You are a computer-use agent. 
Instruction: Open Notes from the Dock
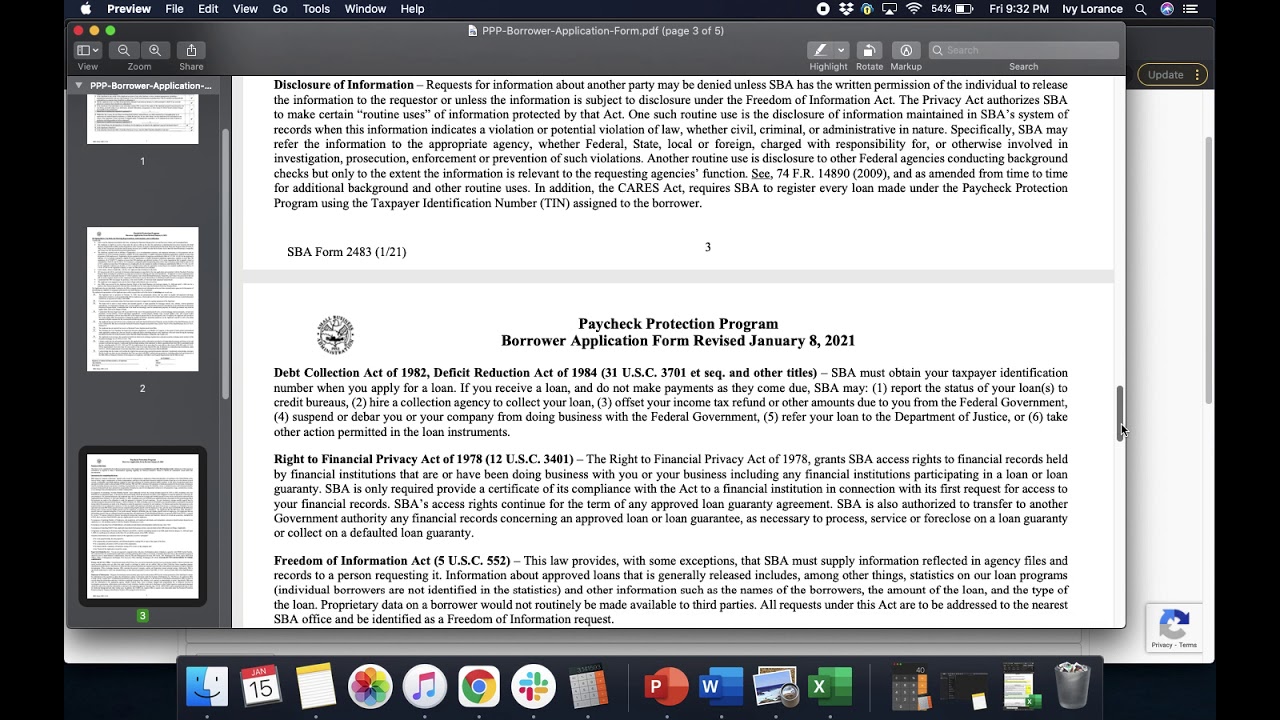click(316, 687)
